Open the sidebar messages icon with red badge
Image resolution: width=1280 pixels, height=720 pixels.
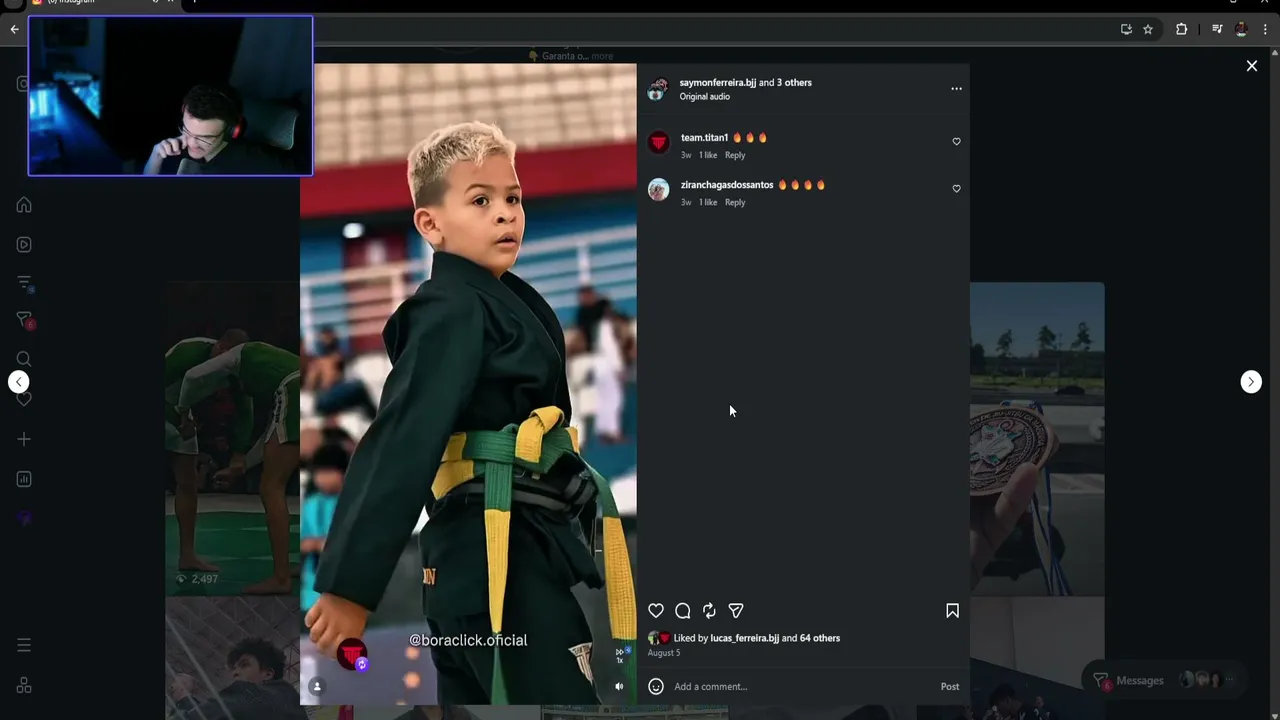(x=25, y=320)
